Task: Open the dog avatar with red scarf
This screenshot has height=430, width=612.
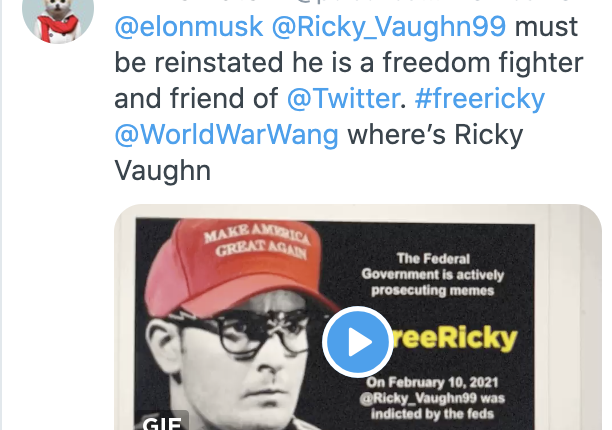Action: coord(58,18)
